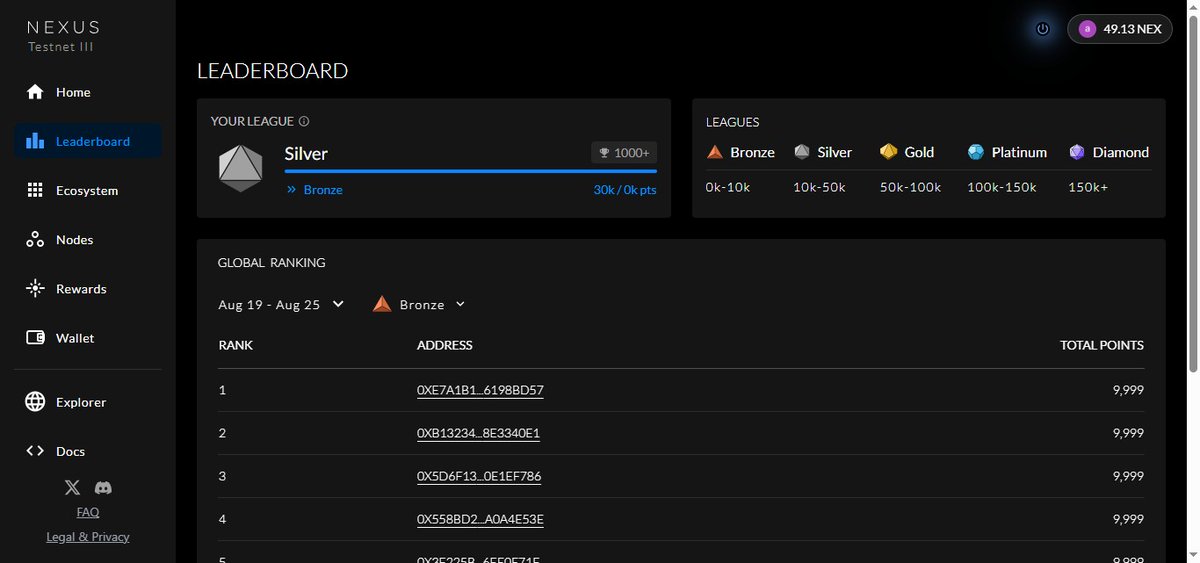The height and width of the screenshot is (563, 1200).
Task: Open Rewards menu item
Action: pyautogui.click(x=88, y=289)
